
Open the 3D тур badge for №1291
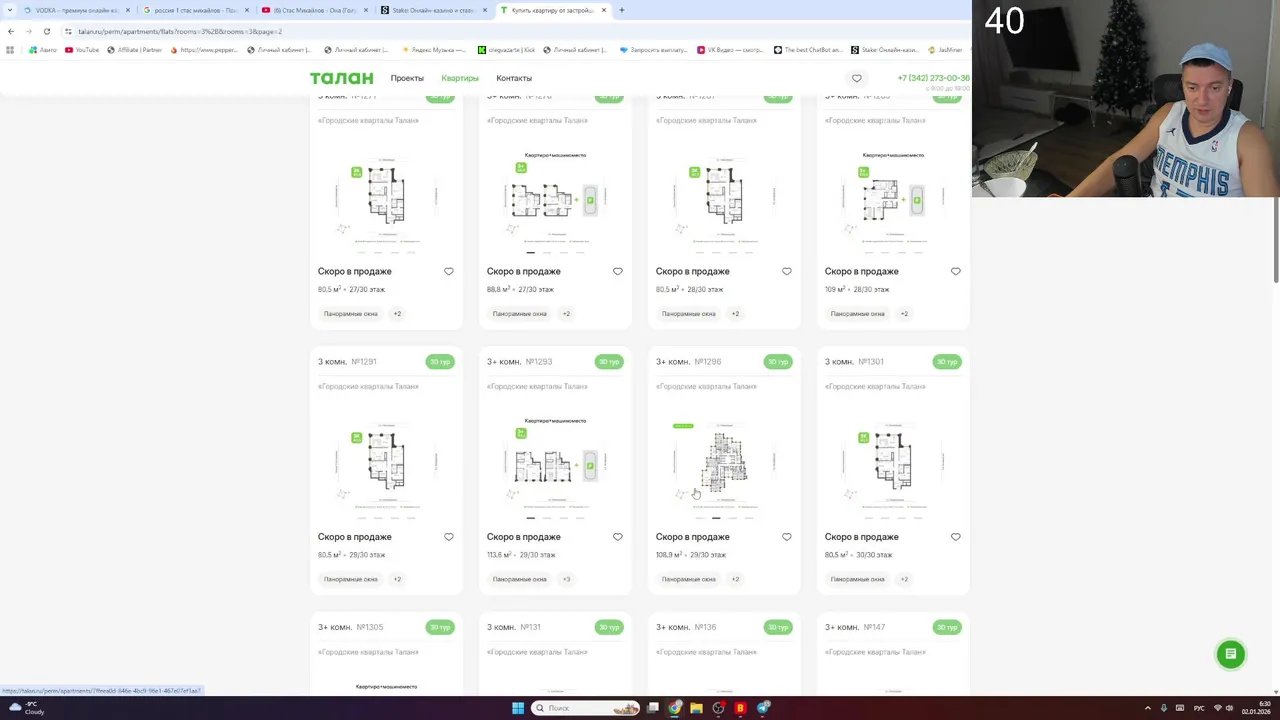click(x=440, y=362)
